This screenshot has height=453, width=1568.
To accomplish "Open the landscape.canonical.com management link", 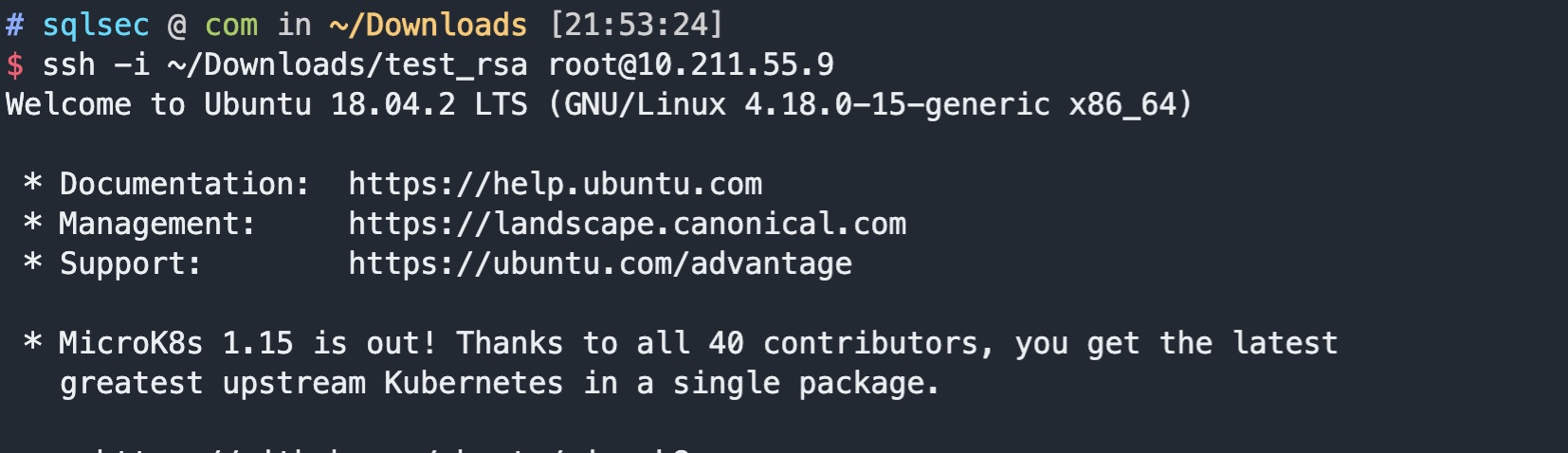I will (x=628, y=224).
